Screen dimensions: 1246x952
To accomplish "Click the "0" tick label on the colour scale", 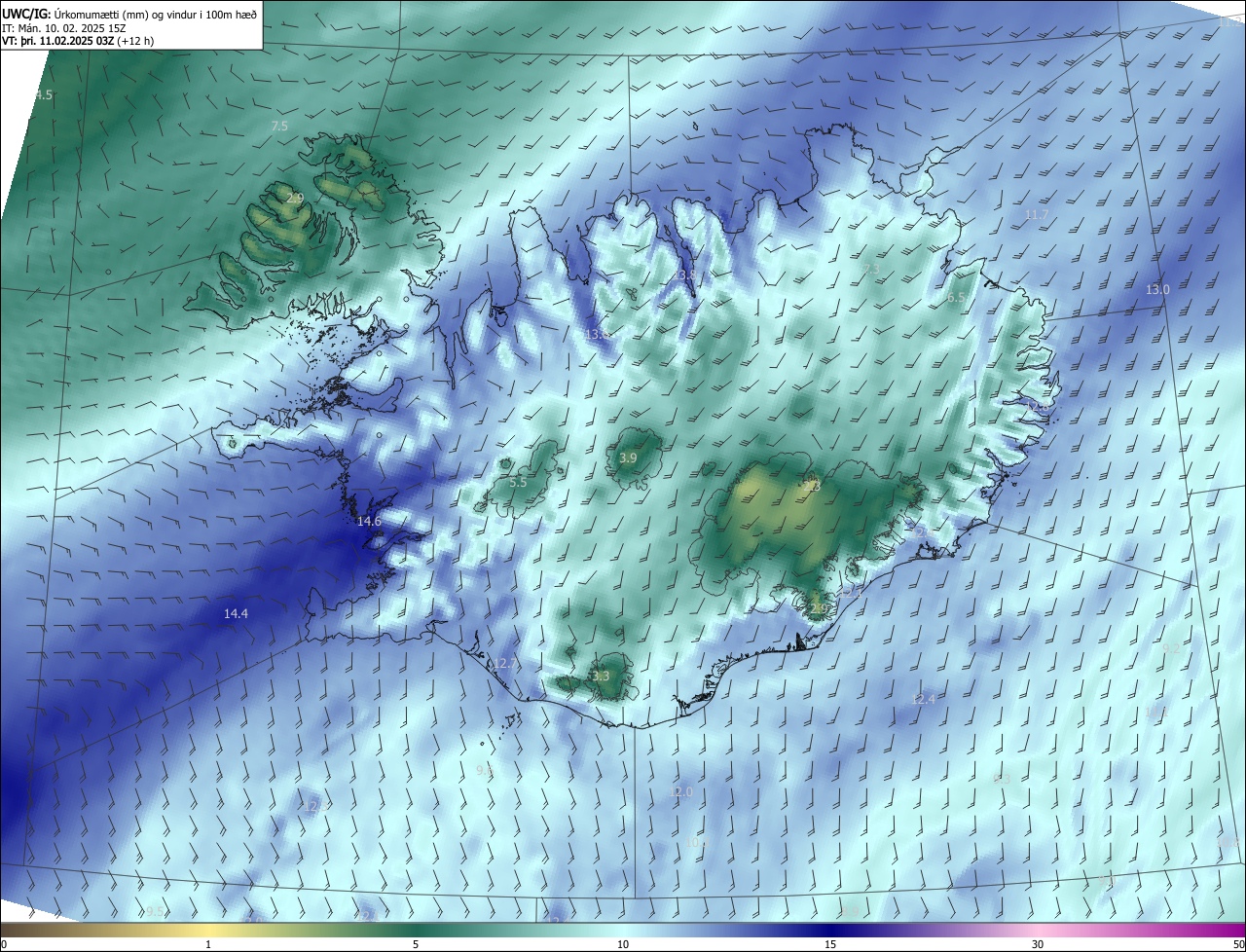I will click(4, 945).
